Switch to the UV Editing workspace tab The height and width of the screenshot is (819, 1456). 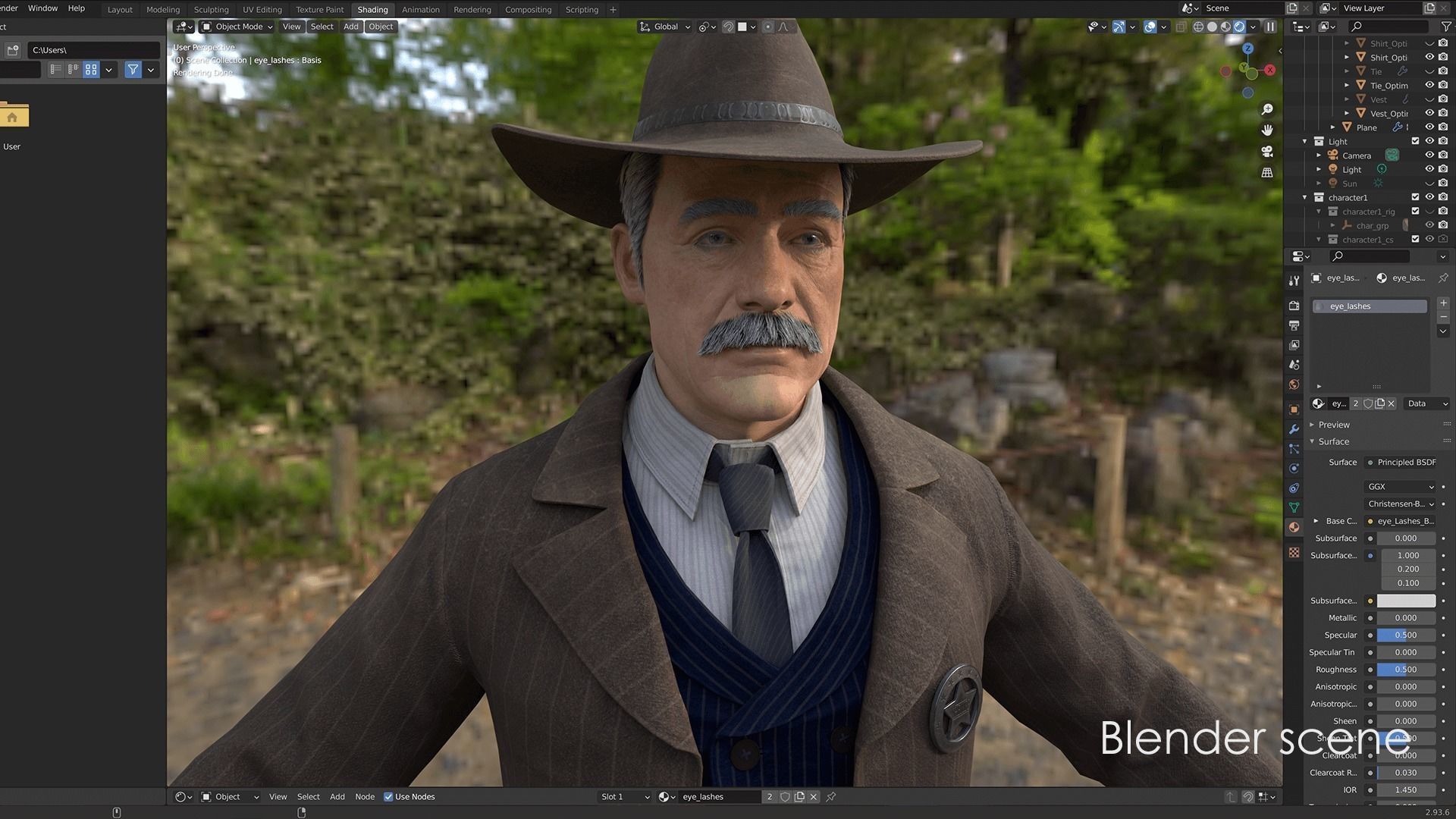[262, 10]
